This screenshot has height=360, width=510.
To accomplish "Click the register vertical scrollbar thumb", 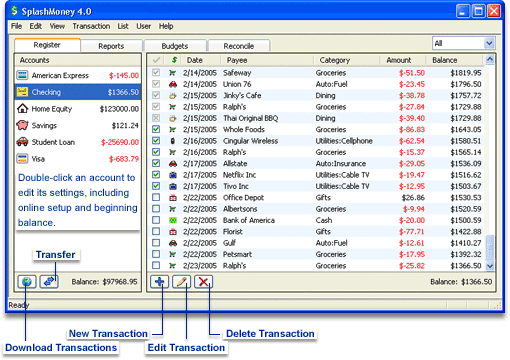I will click(x=489, y=248).
